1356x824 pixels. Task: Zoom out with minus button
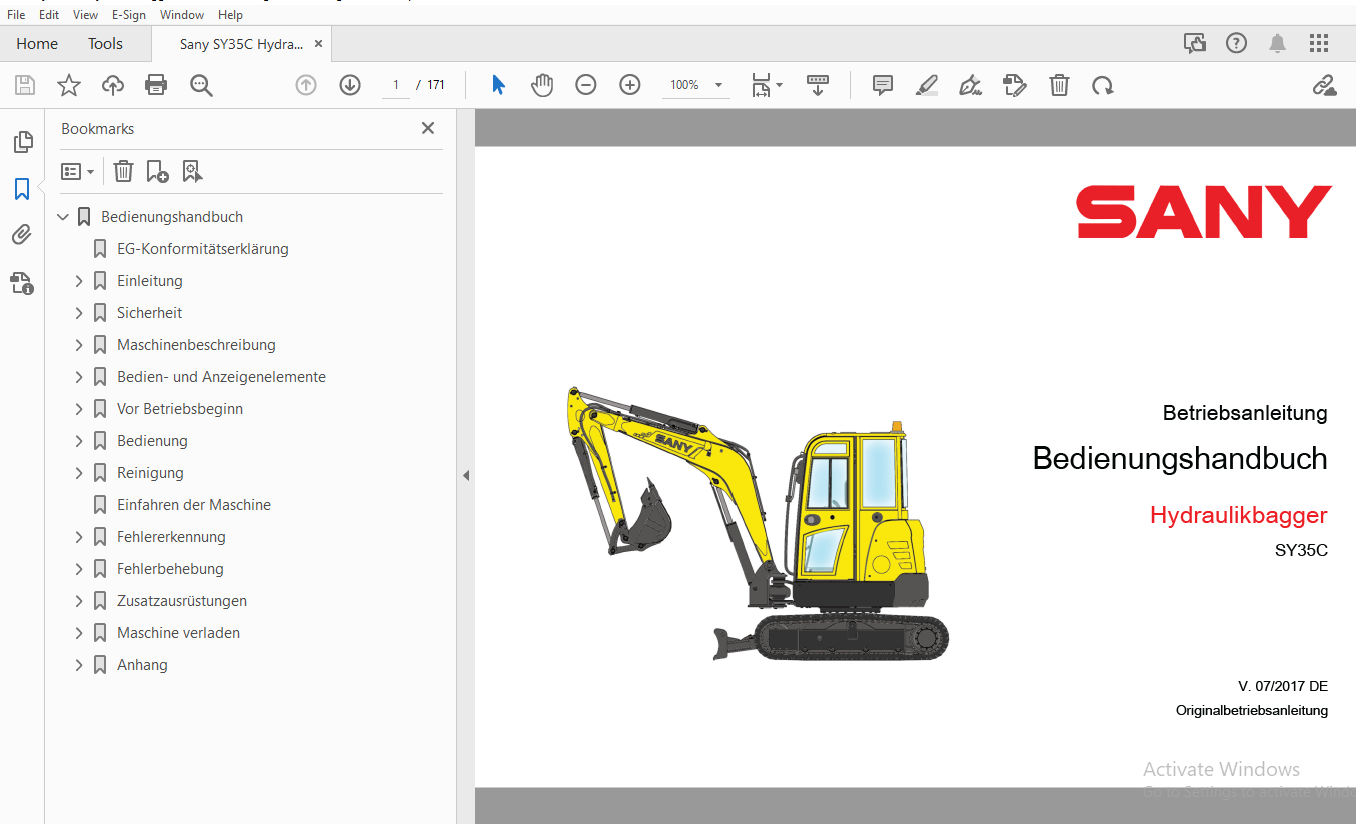click(x=586, y=85)
